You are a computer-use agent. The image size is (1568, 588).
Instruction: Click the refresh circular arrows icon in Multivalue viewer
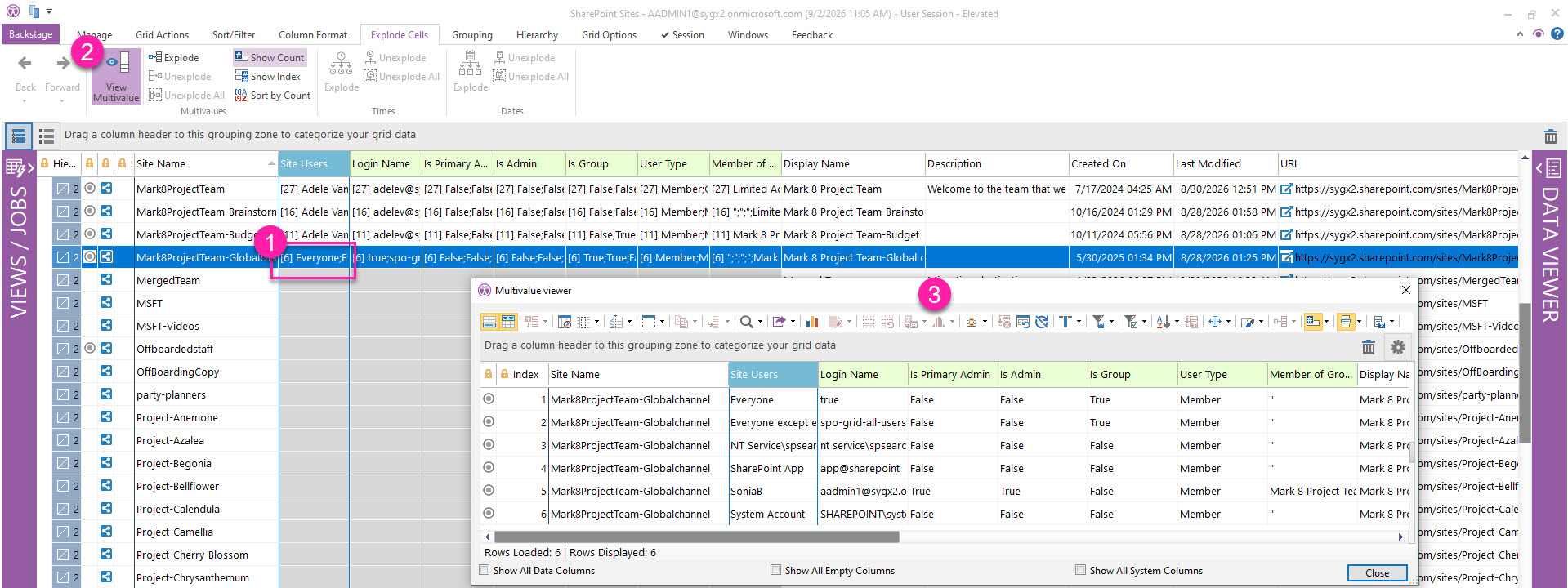pyautogui.click(x=1041, y=322)
